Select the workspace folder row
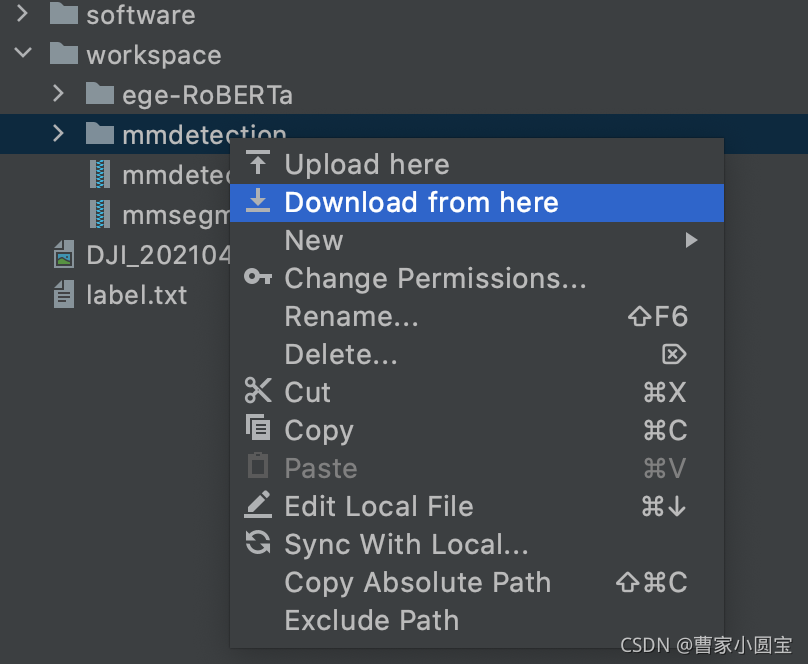The height and width of the screenshot is (664, 808). [404, 54]
